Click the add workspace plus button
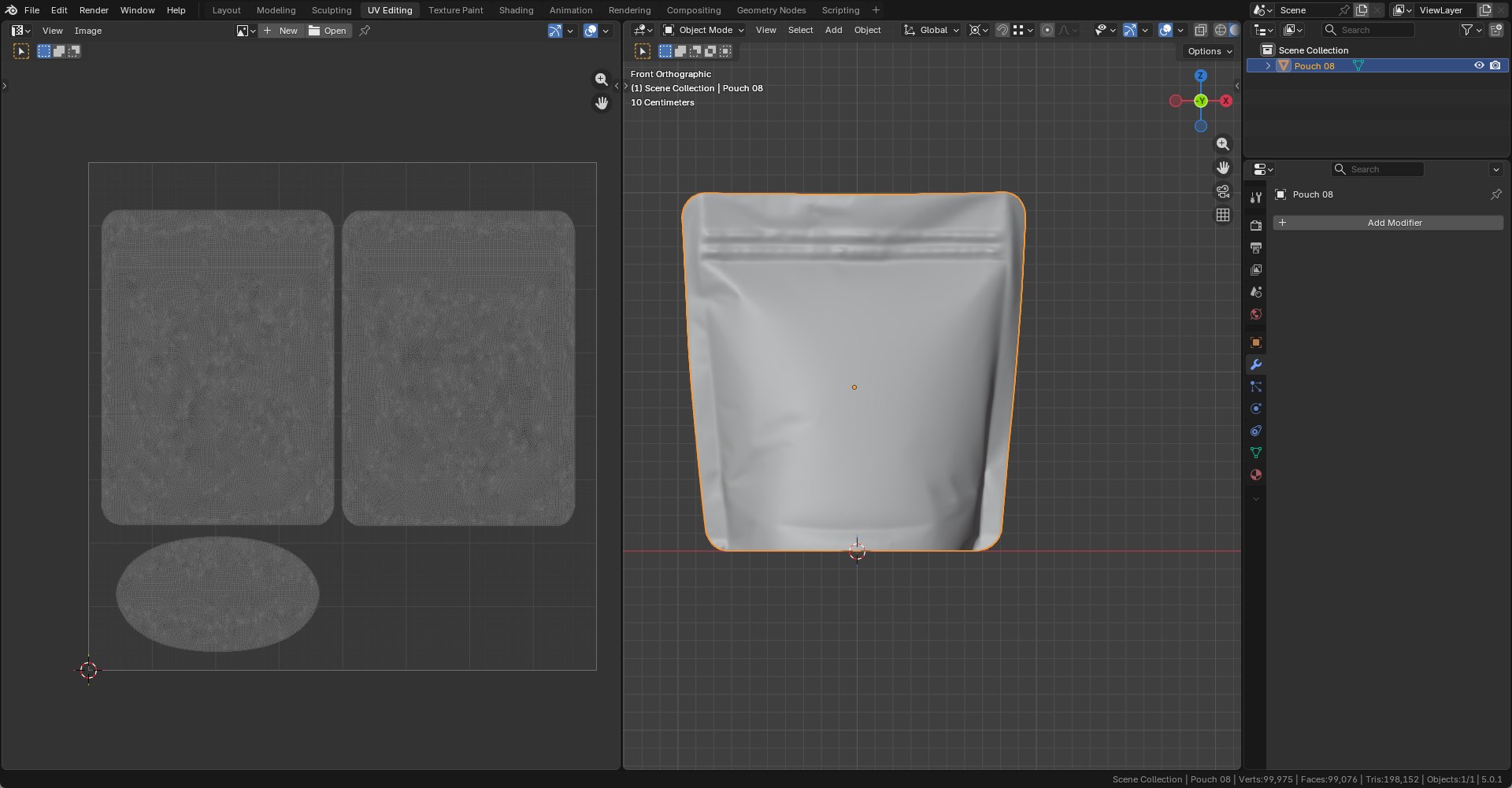 pos(876,10)
